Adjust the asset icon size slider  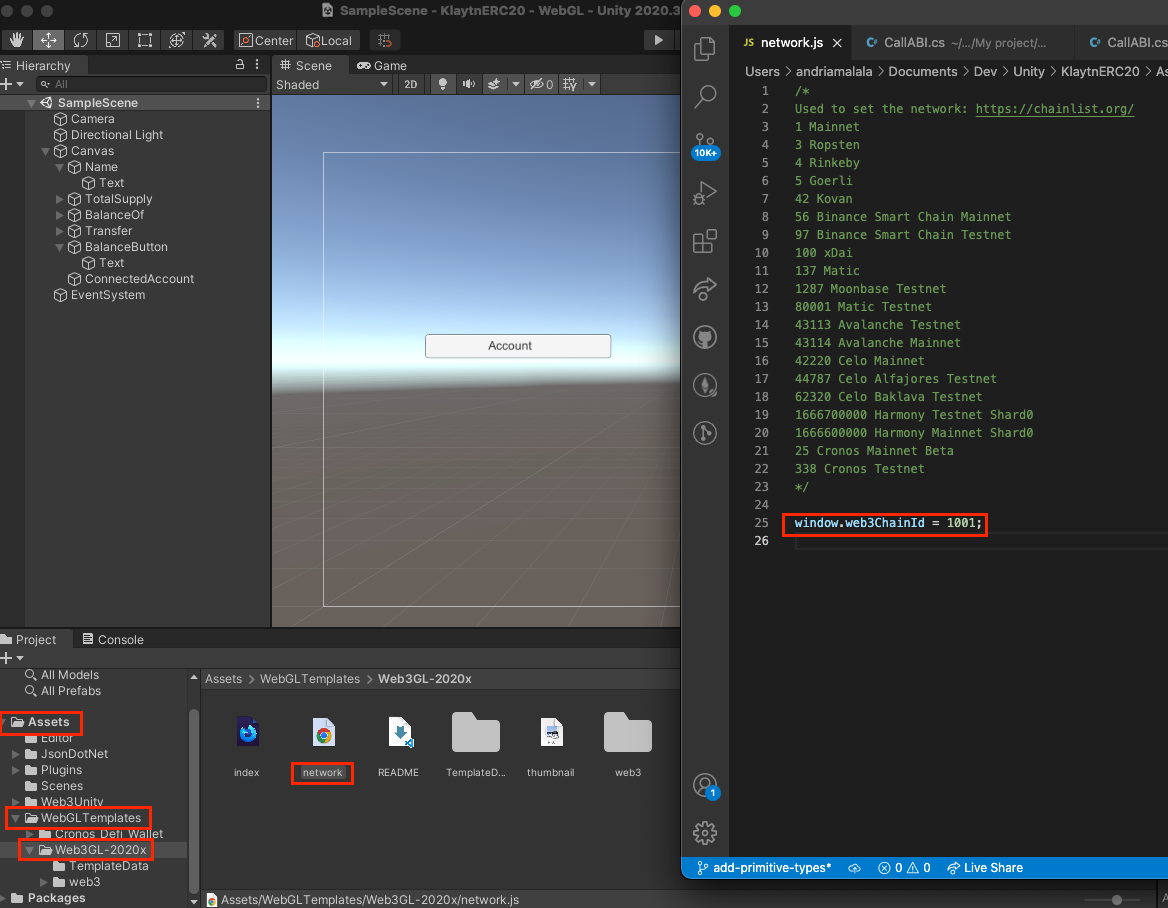pyautogui.click(x=1117, y=900)
